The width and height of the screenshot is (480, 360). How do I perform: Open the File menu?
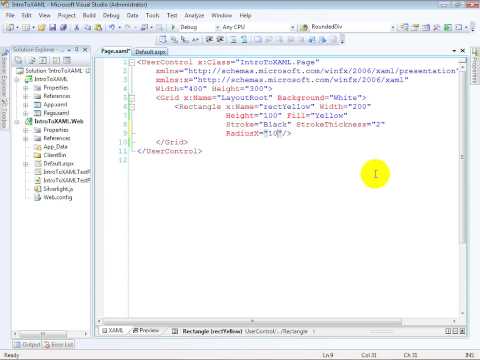(x=10, y=15)
